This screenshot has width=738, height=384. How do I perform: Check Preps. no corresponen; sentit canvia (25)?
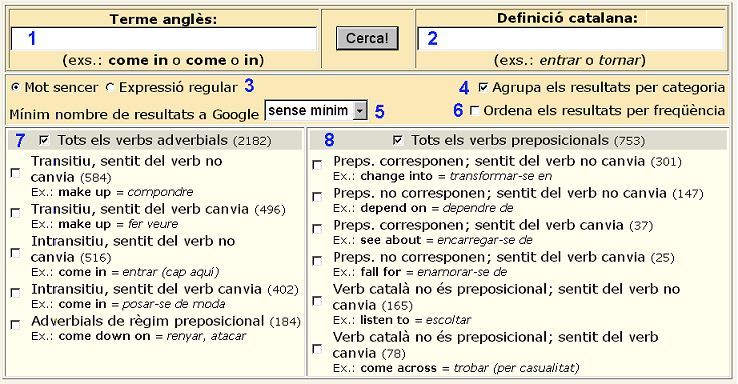click(317, 261)
